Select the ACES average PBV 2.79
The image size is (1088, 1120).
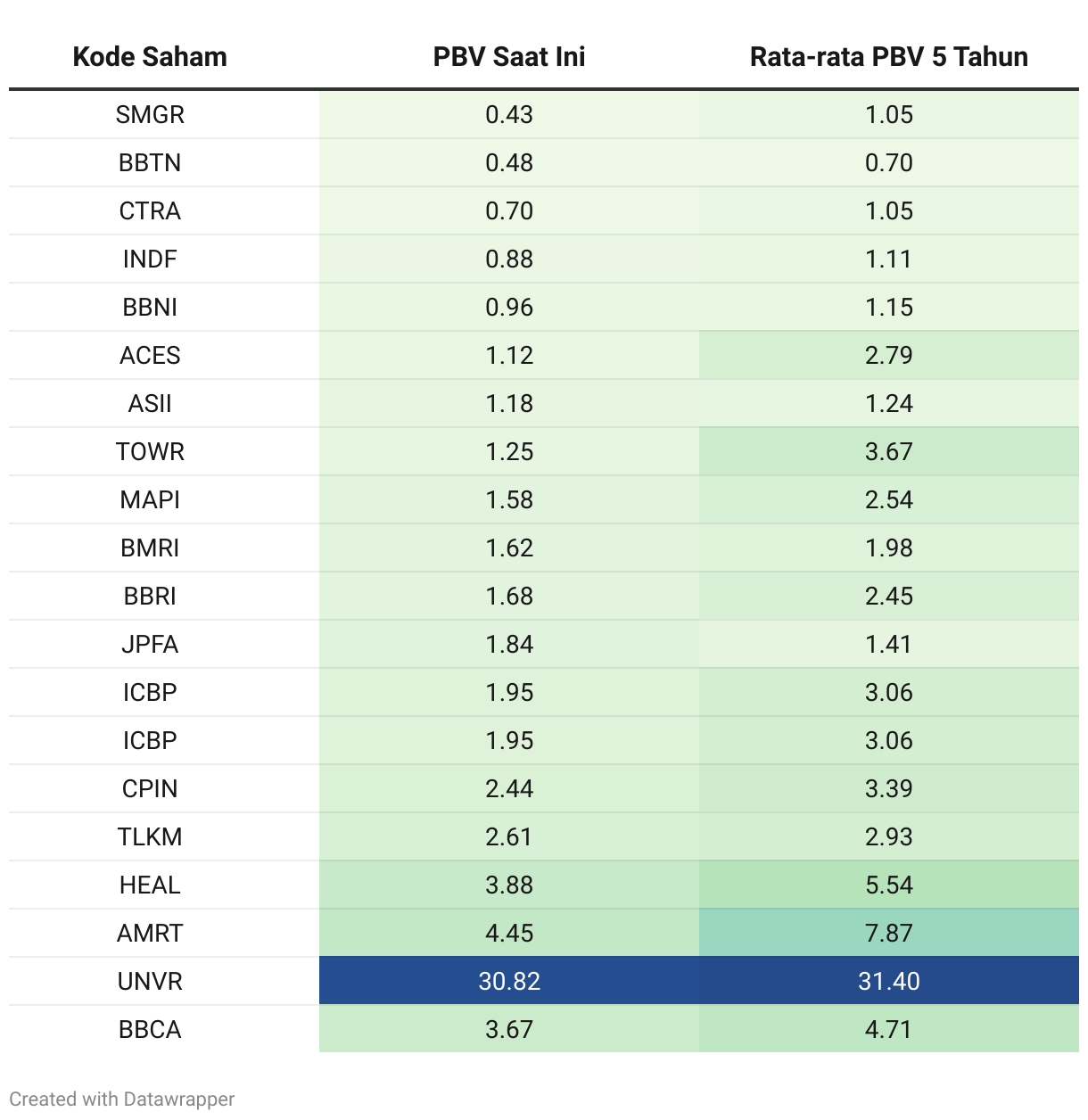point(888,356)
